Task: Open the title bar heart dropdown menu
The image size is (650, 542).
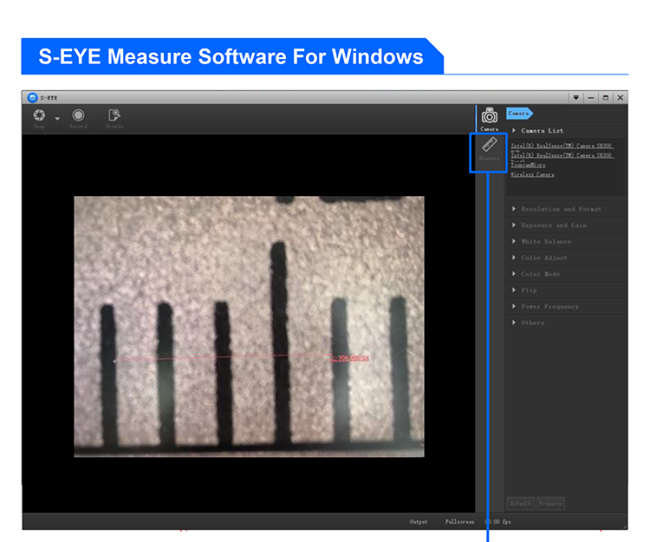Action: click(x=576, y=97)
